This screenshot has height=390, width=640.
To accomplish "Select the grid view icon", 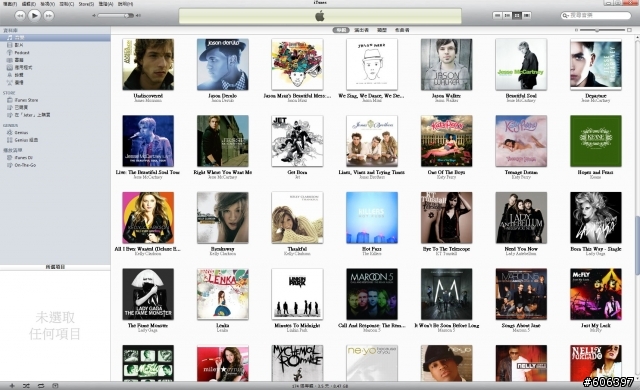I will 517,16.
